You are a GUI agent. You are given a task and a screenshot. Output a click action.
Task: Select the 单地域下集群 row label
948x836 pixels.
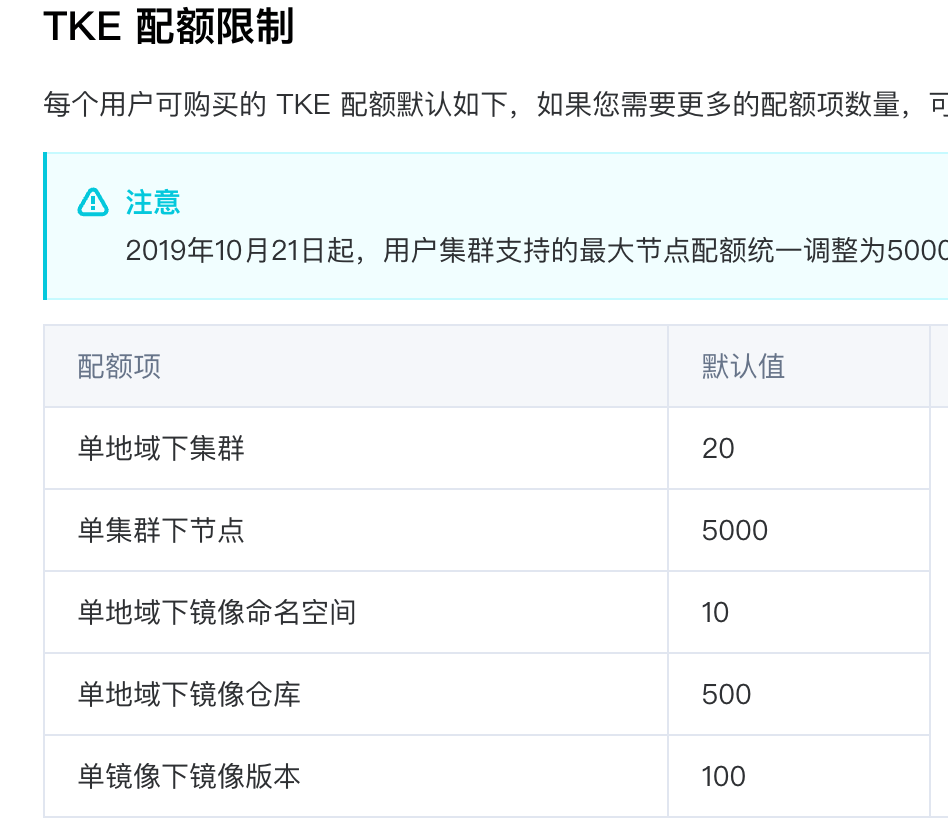pos(161,448)
